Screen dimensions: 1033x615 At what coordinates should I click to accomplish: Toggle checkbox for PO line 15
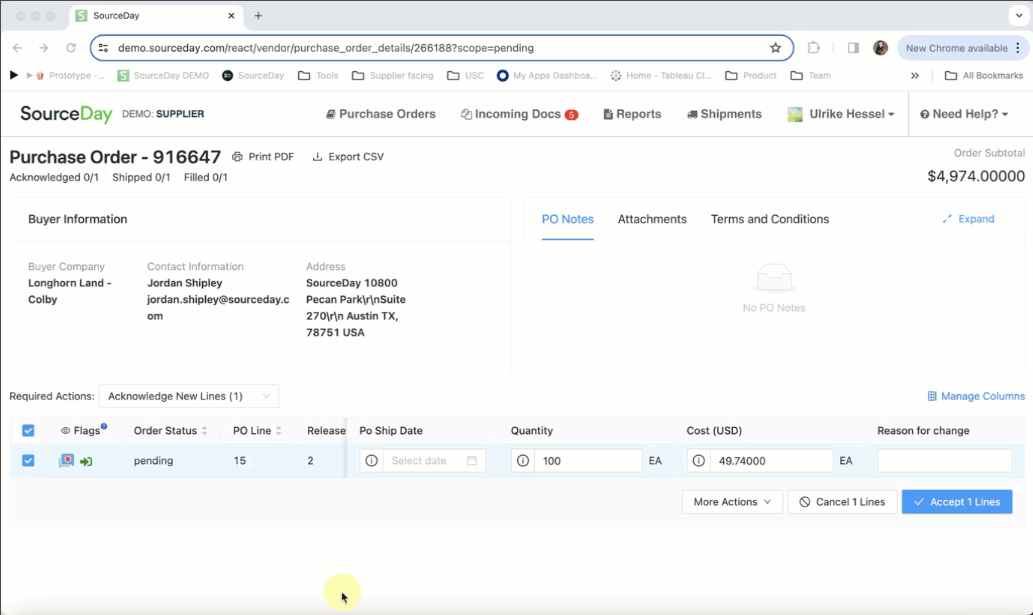coord(28,460)
